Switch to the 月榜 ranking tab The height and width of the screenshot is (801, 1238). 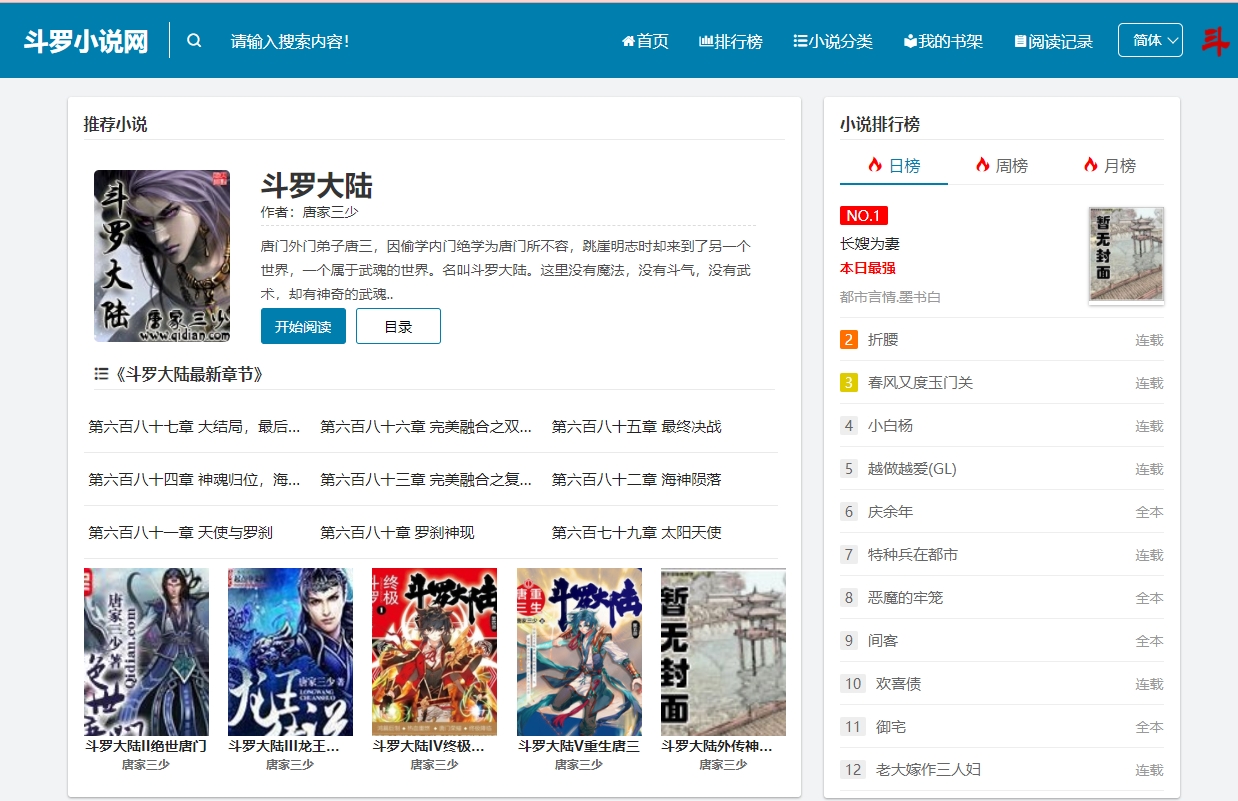point(1110,165)
